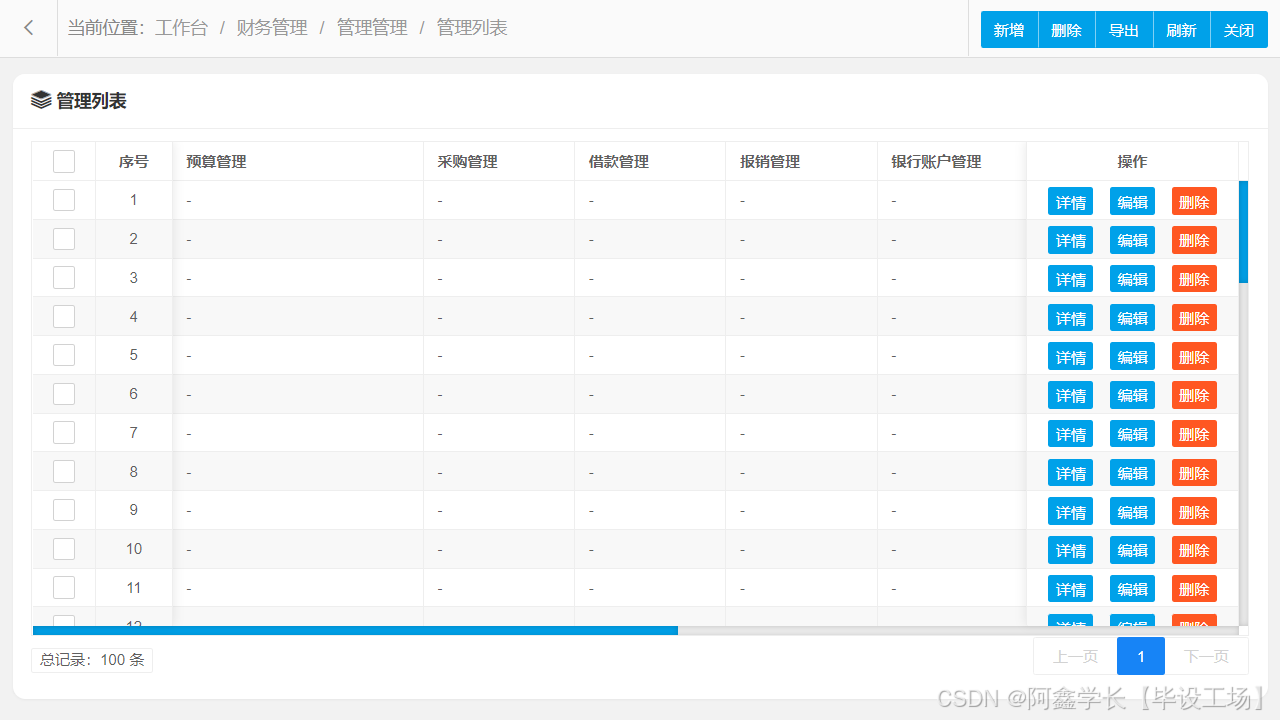Open 财务管理 in the breadcrumb

click(x=272, y=28)
